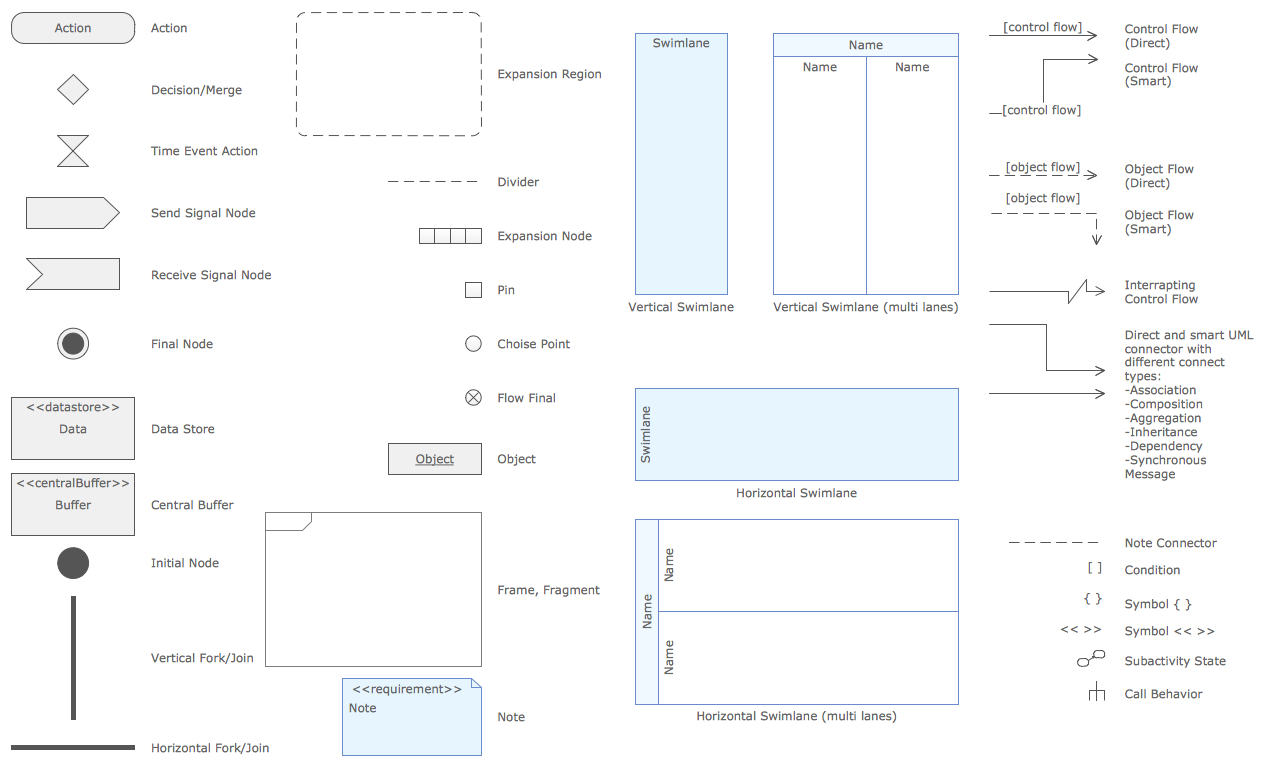1268x771 pixels.
Task: Select the smart Control Flow bent arrow
Action: (1043, 86)
